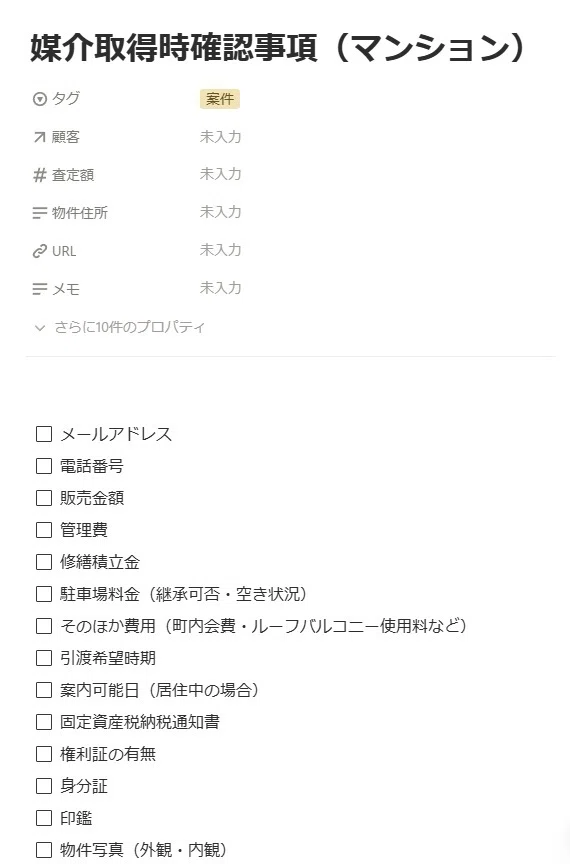Image resolution: width=570 pixels, height=864 pixels.
Task: Click the URL link icon
Action: tap(40, 251)
